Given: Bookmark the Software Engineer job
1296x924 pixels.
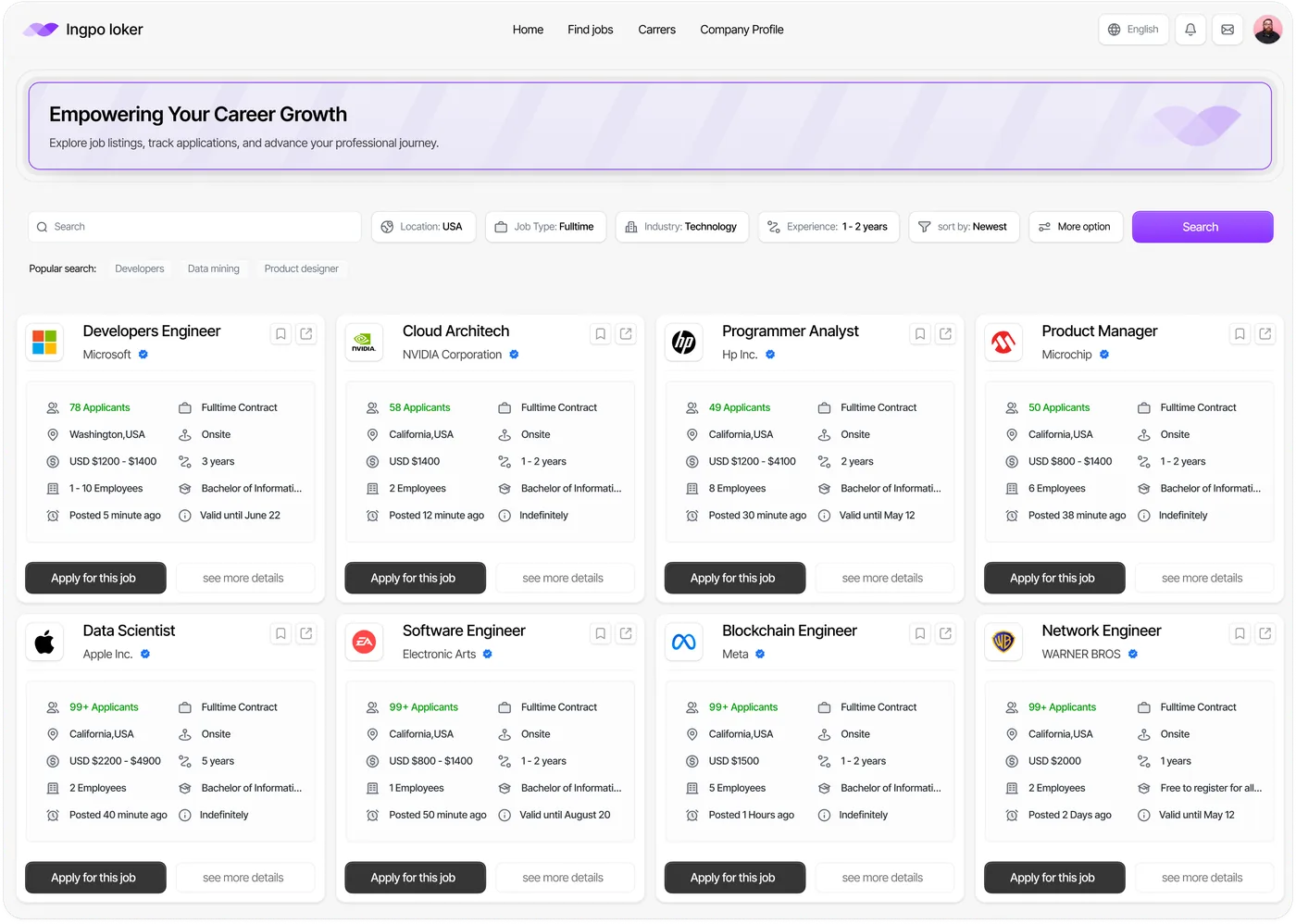Looking at the screenshot, I should 601,634.
